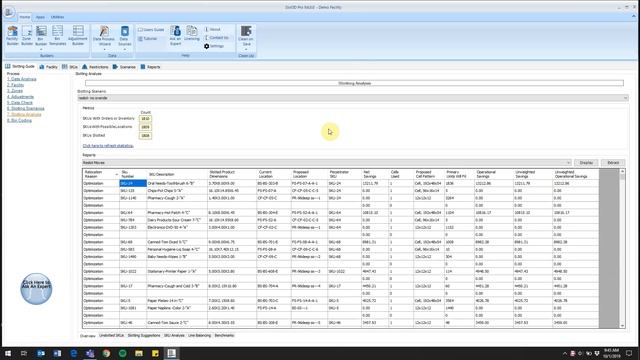This screenshot has width=640, height=360.
Task: Open the About item
Action: click(x=213, y=29)
